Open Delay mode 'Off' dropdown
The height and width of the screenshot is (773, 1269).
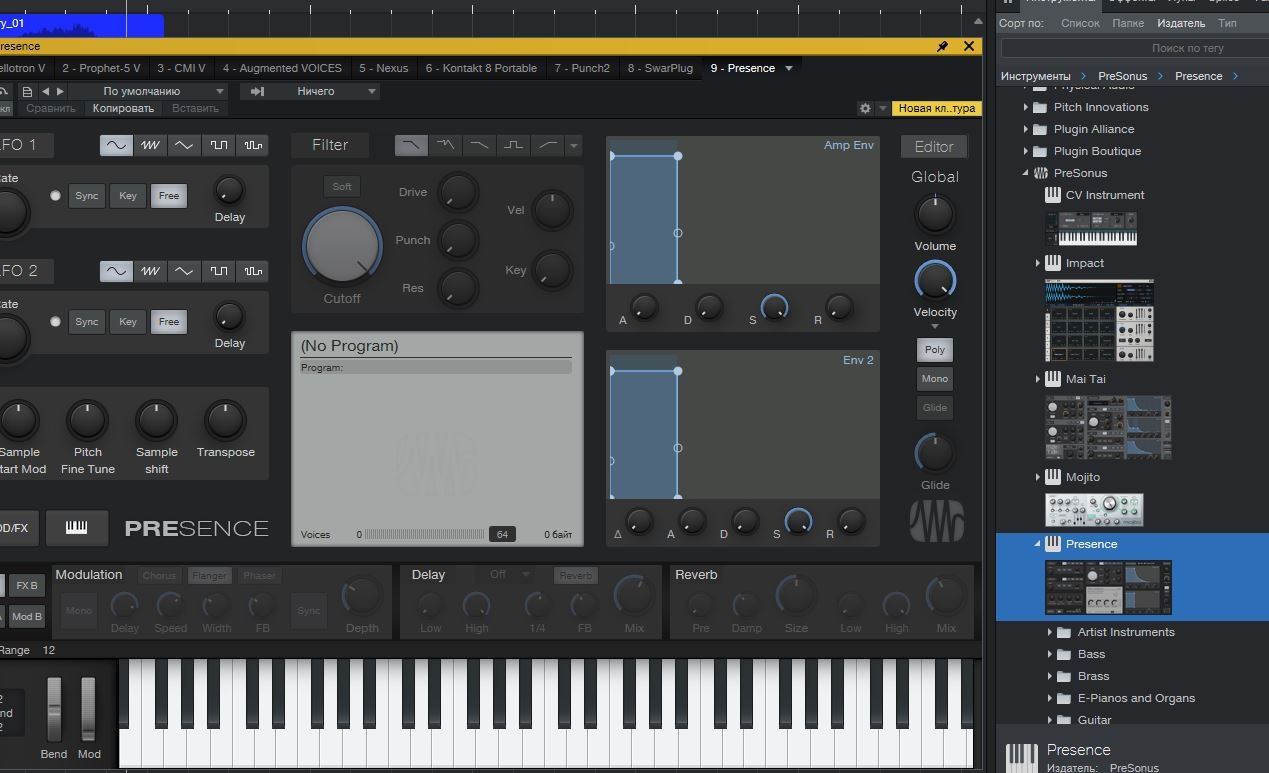tap(508, 575)
